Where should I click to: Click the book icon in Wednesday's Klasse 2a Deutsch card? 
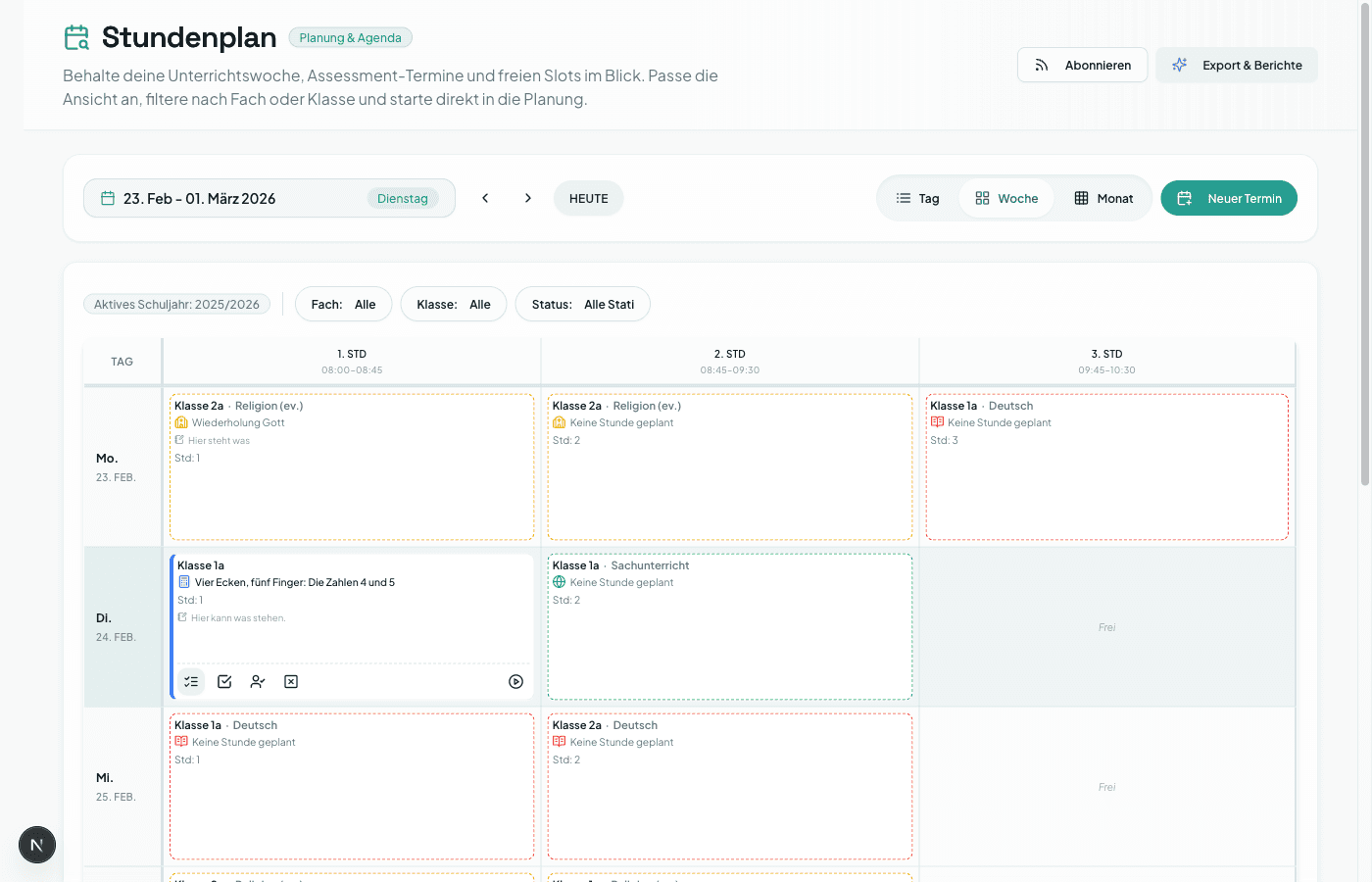560,742
